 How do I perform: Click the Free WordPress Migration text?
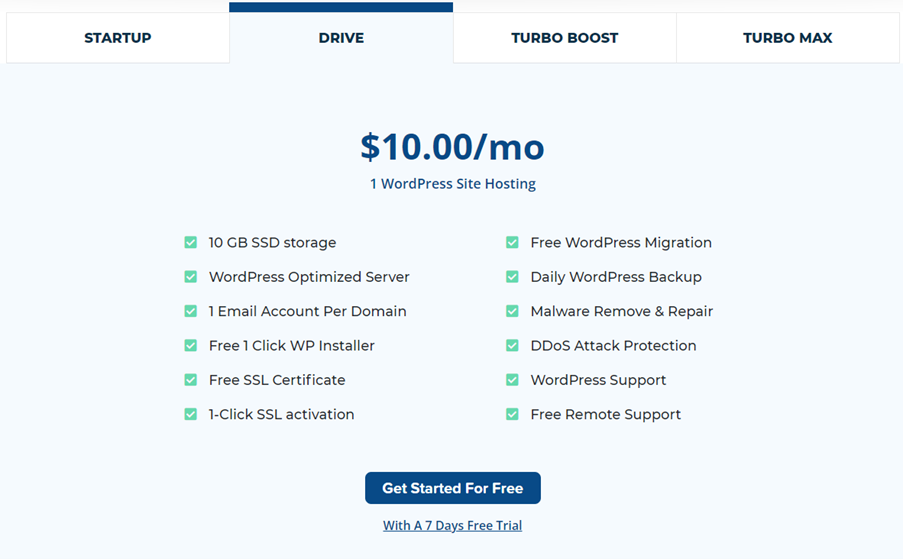coord(621,242)
